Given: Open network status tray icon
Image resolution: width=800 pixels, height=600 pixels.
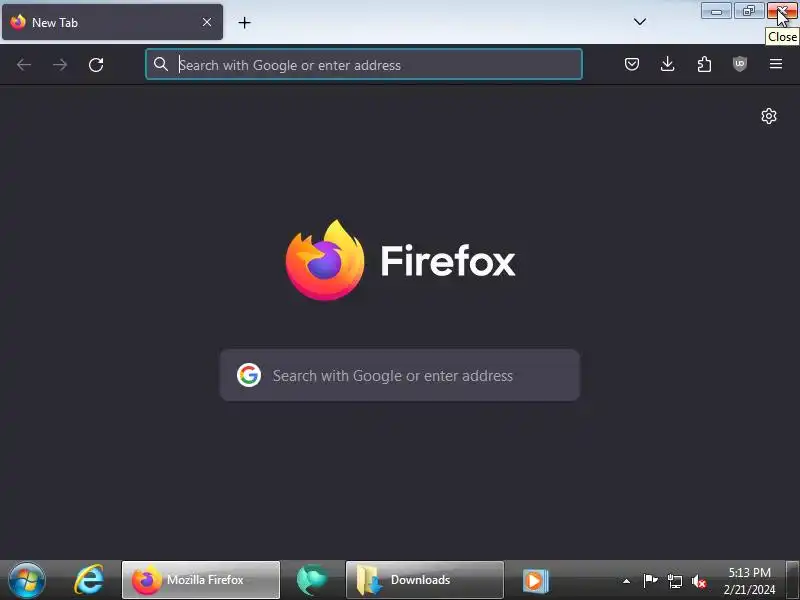Looking at the screenshot, I should (x=674, y=581).
